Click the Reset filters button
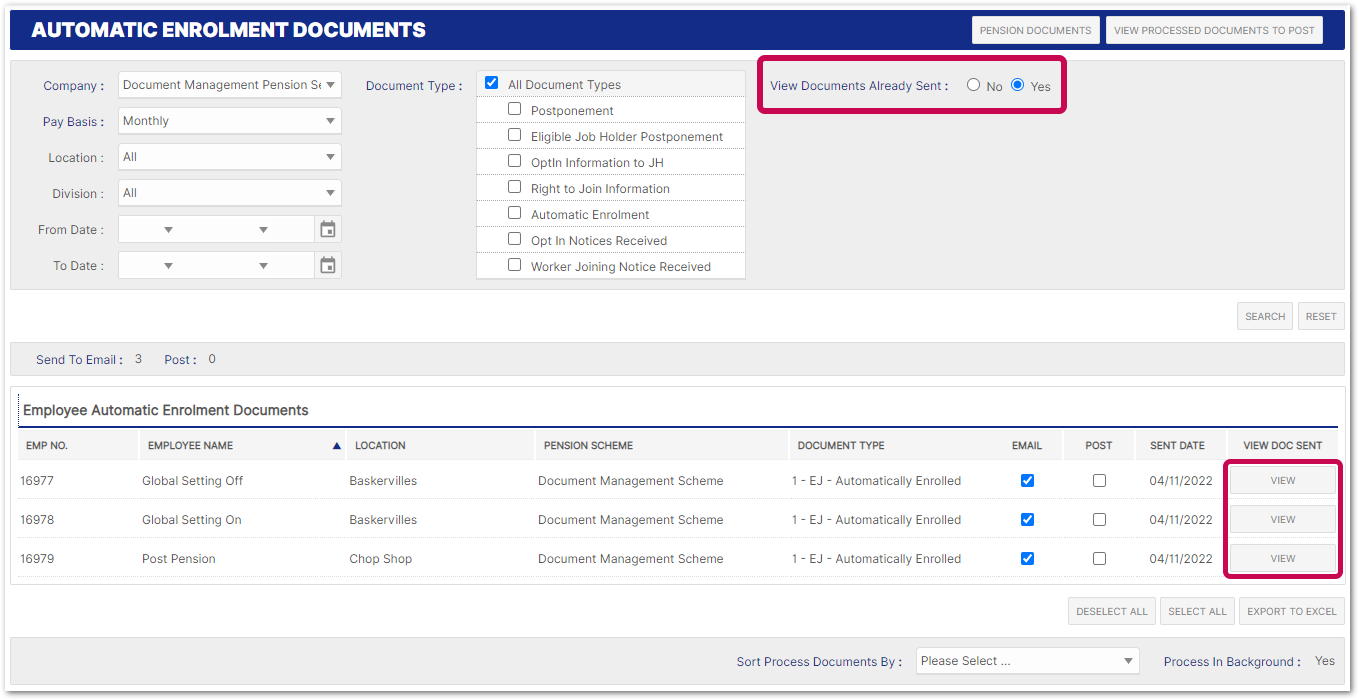 [1320, 316]
